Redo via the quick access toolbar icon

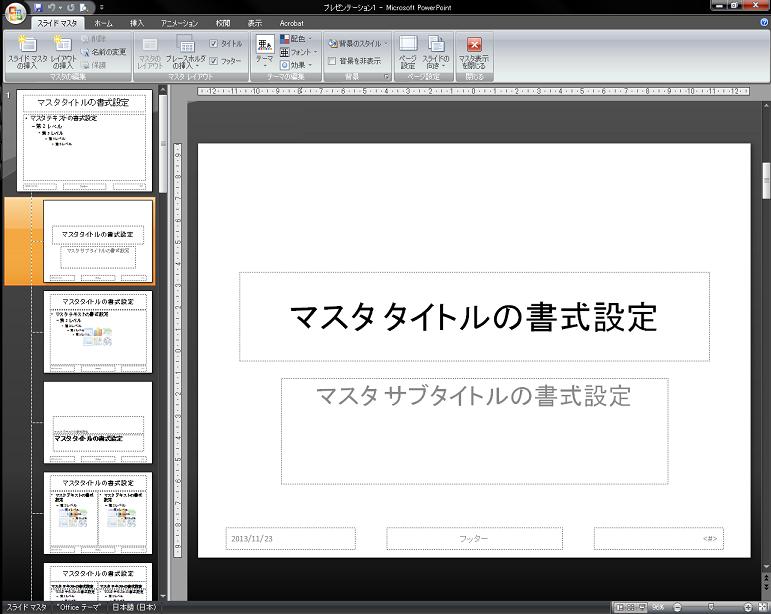tap(70, 7)
